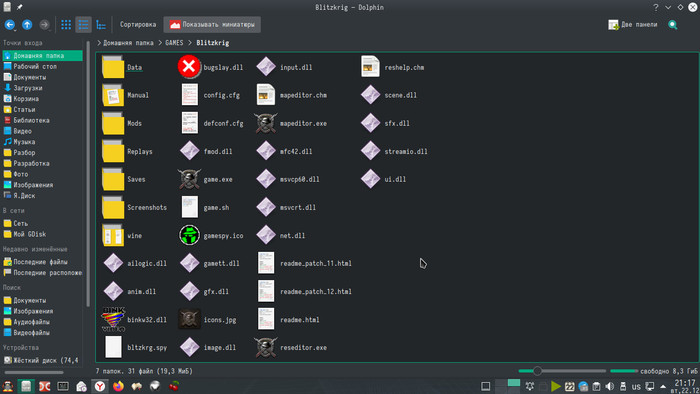
Task: Open the search tool
Action: coord(673,25)
